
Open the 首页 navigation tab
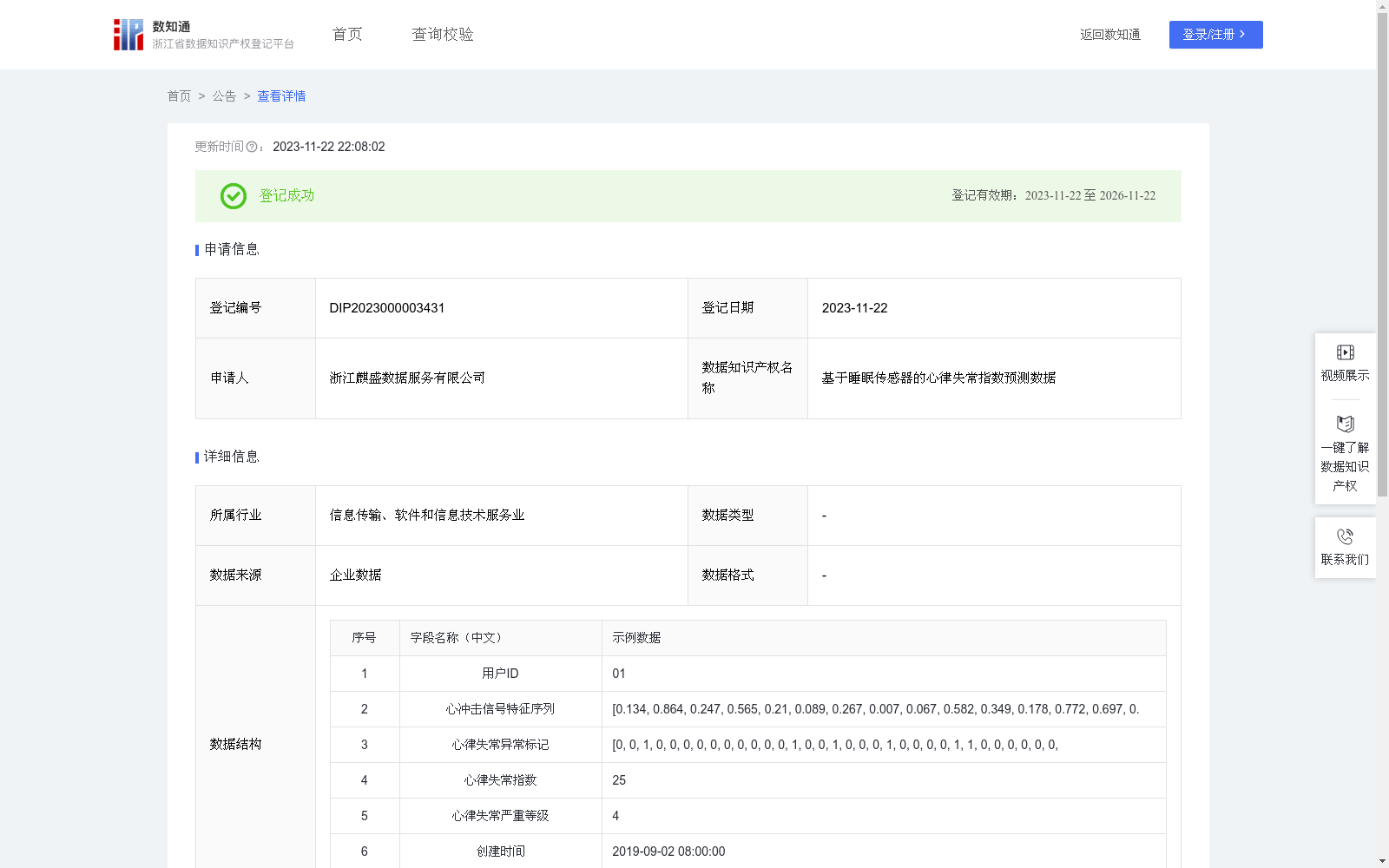347,35
